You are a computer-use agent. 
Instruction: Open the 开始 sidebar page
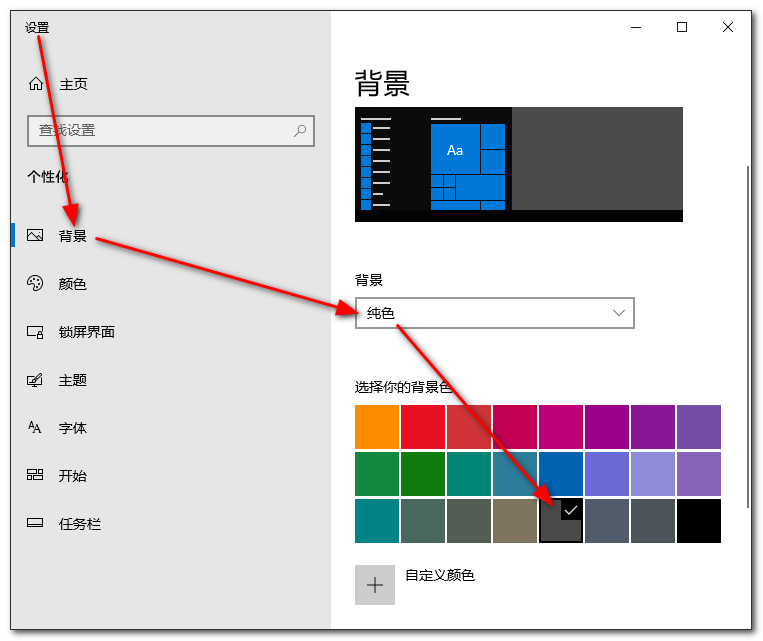[73, 476]
